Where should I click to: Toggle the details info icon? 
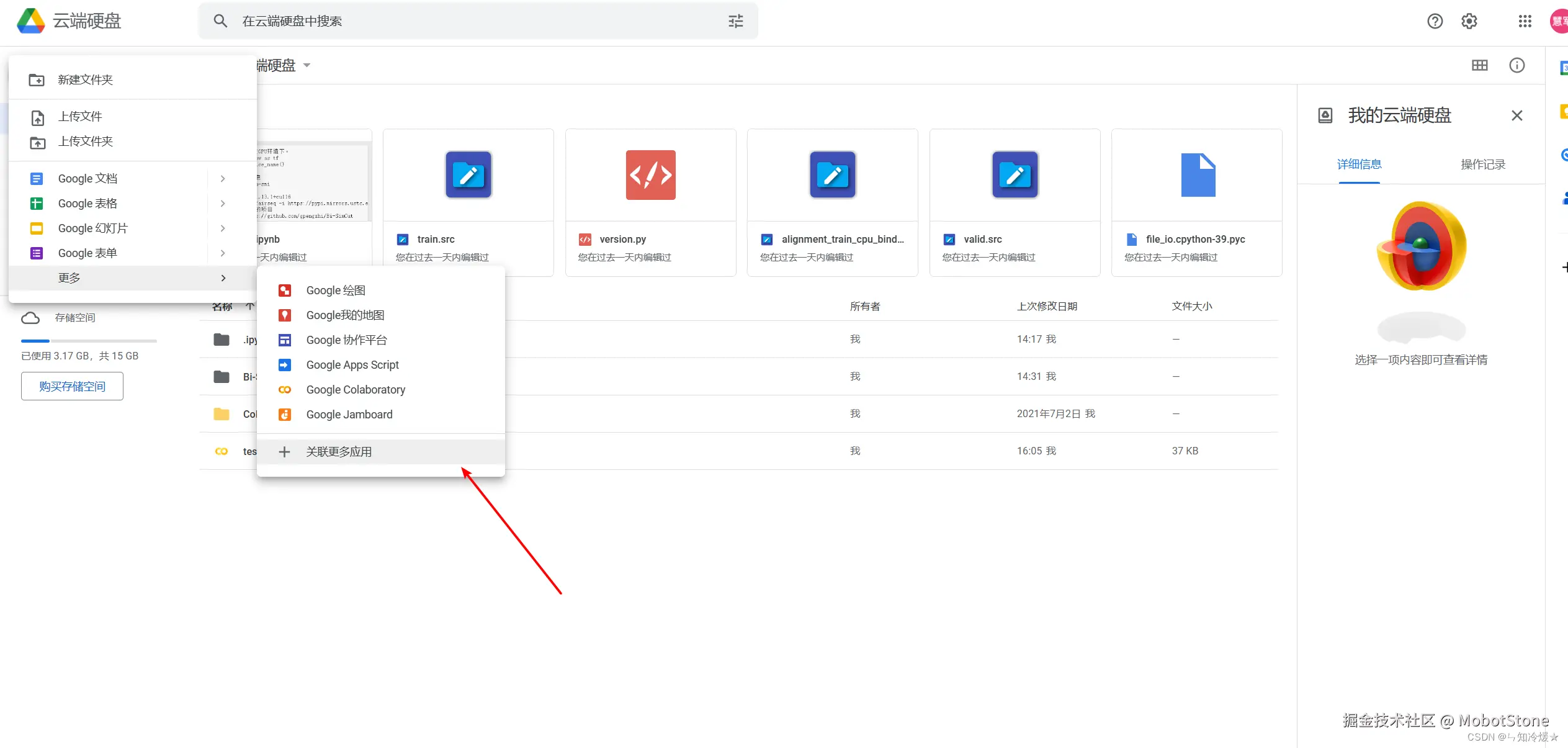coord(1516,65)
